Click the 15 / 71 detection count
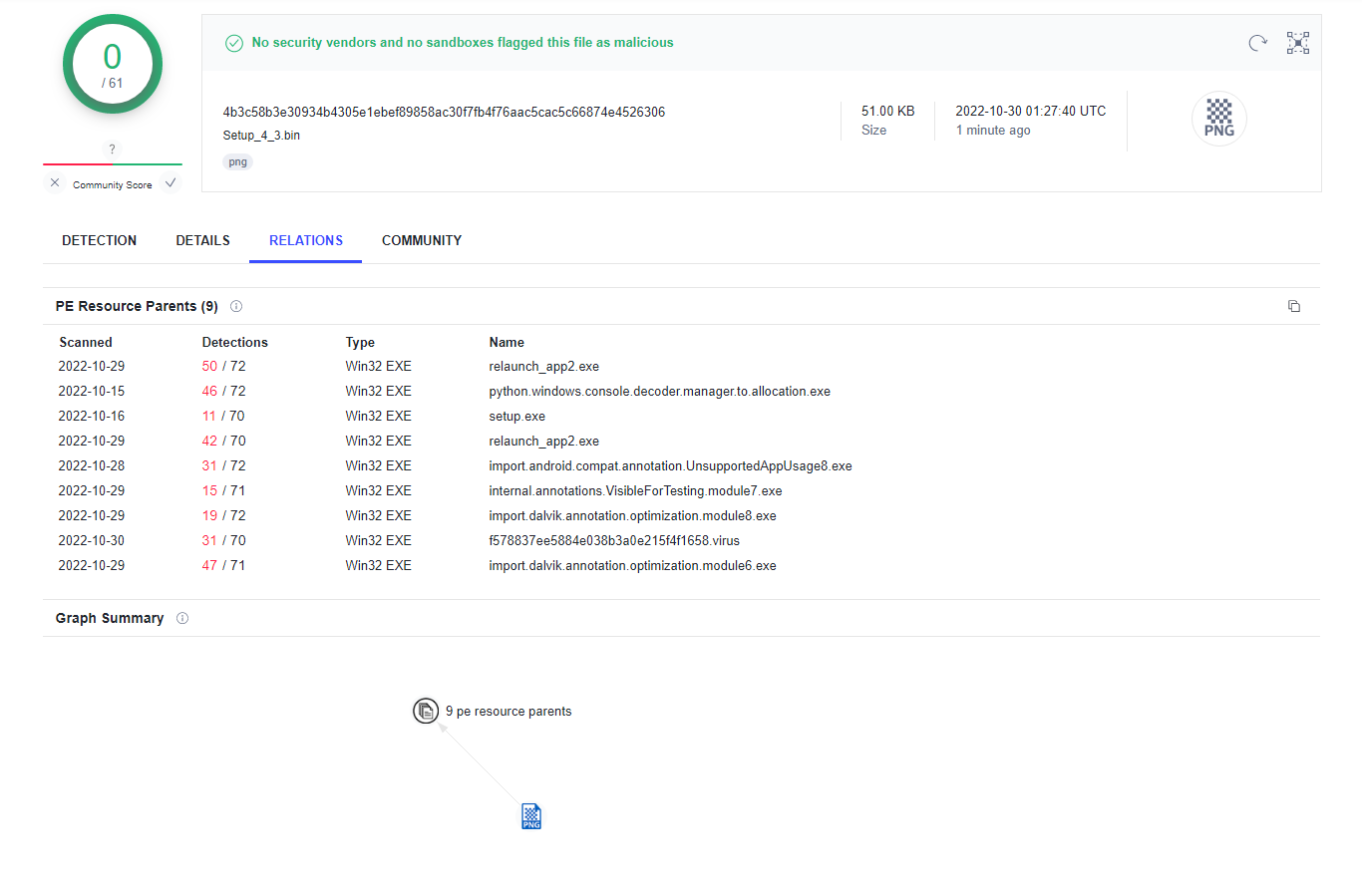Viewport: 1362px width, 896px height. coord(223,491)
